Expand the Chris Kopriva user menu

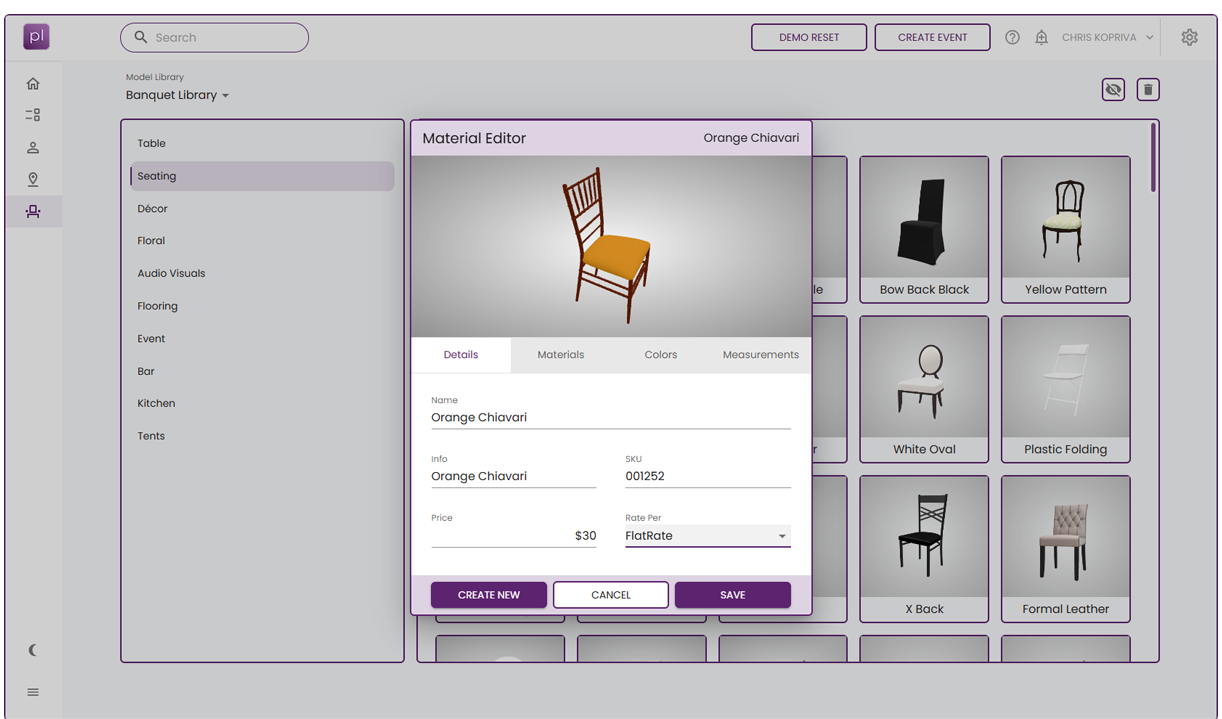click(1107, 38)
